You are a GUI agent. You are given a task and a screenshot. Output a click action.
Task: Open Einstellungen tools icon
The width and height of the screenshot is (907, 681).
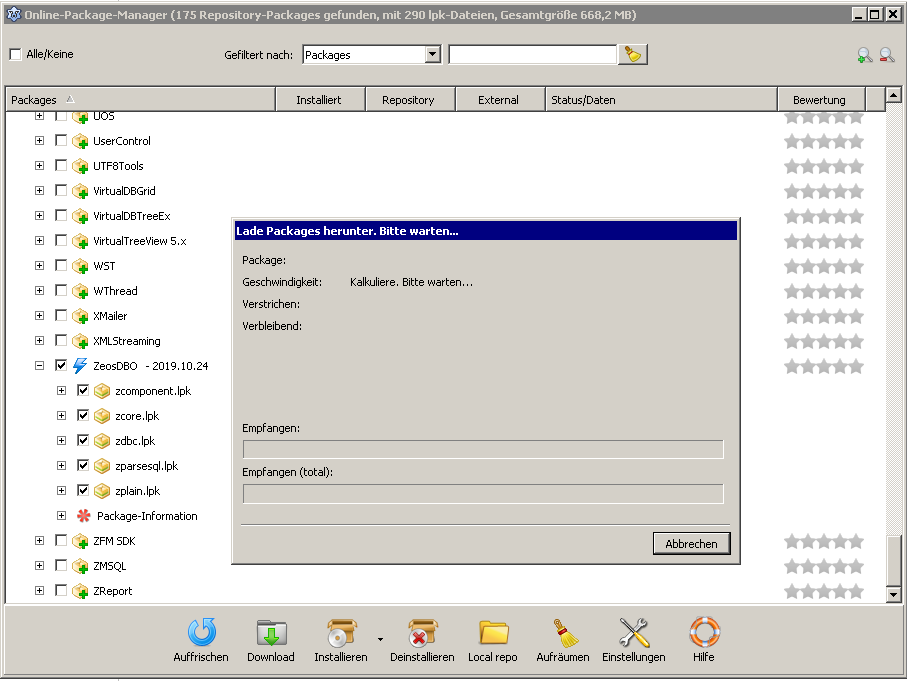coord(634,633)
